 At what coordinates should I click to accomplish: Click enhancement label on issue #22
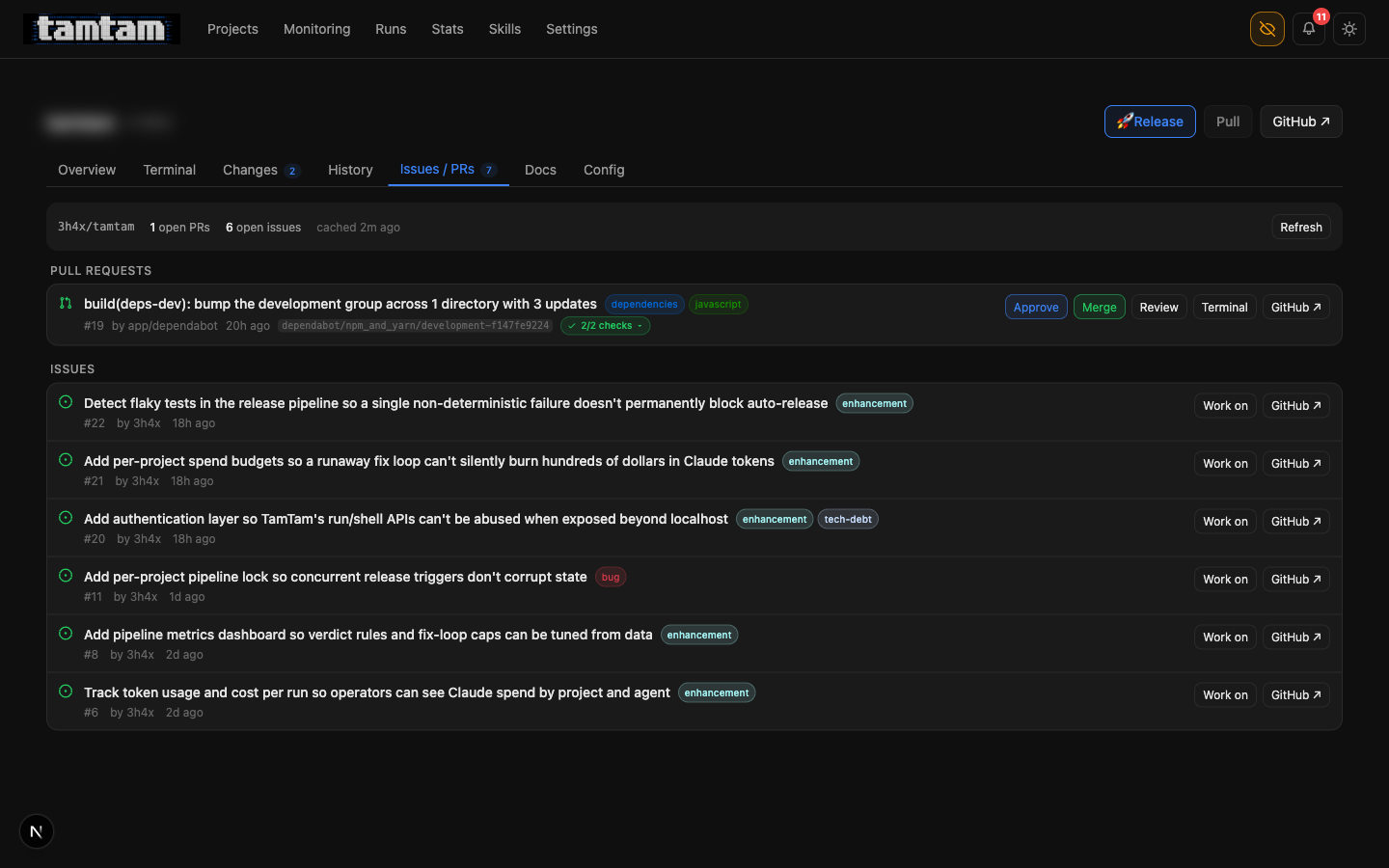click(875, 403)
